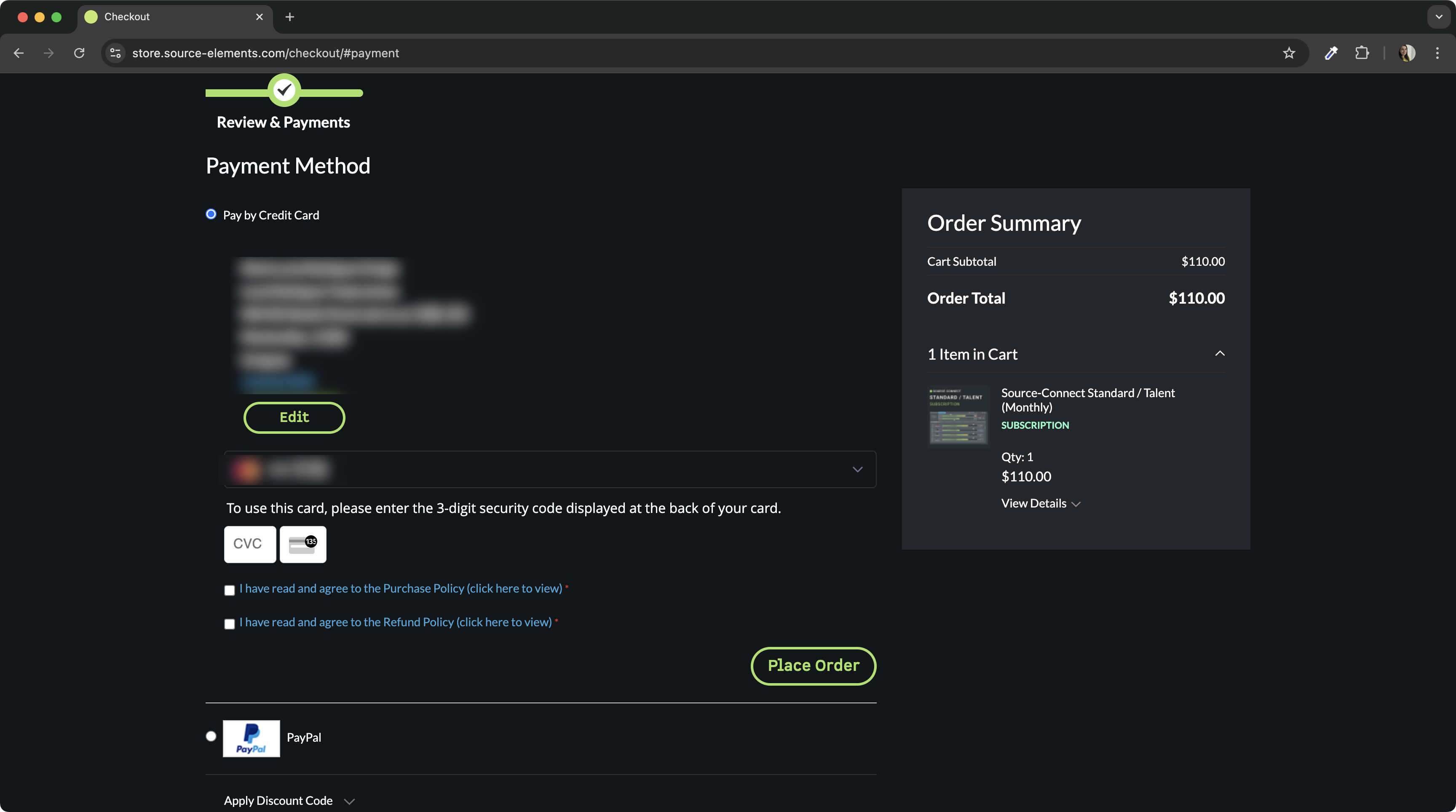Screen dimensions: 1456x812
Task: Click into the CVC input field
Action: coord(250,544)
